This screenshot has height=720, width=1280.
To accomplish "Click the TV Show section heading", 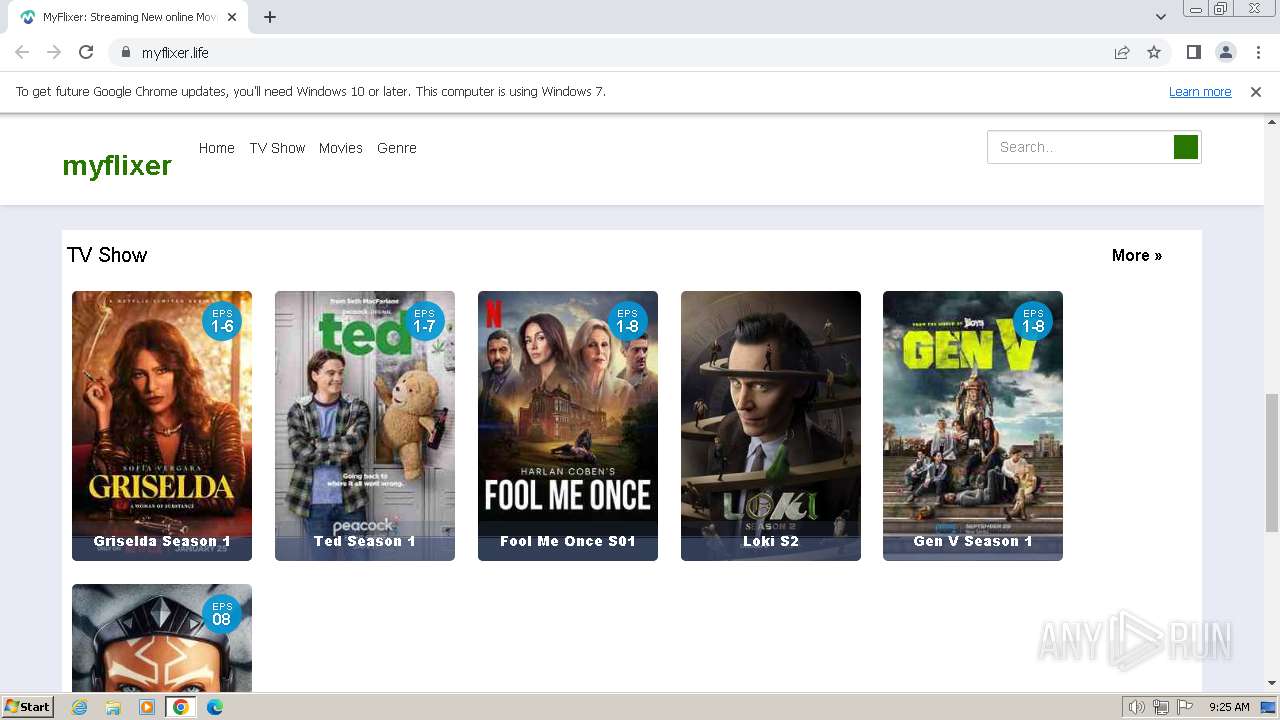I will (107, 255).
